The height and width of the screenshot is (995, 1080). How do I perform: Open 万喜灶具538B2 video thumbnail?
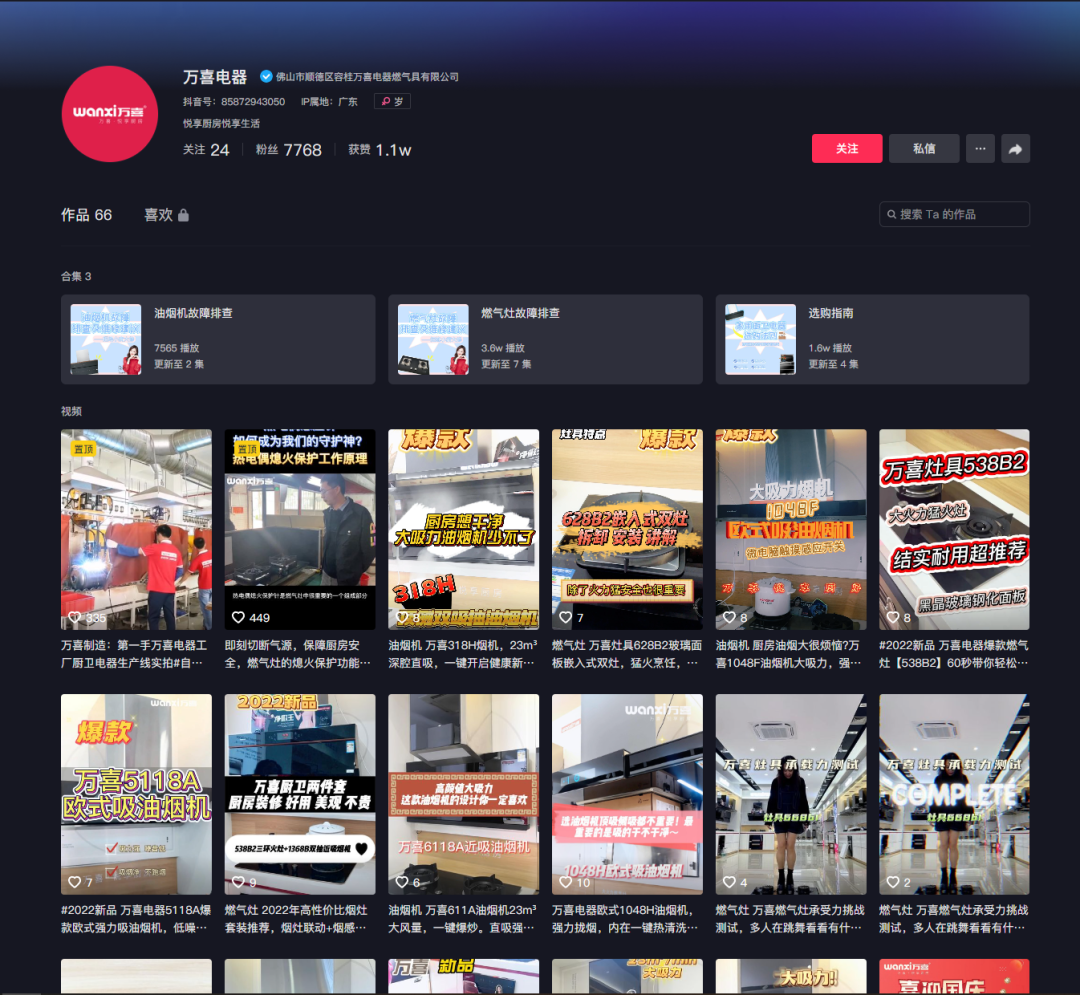(955, 530)
